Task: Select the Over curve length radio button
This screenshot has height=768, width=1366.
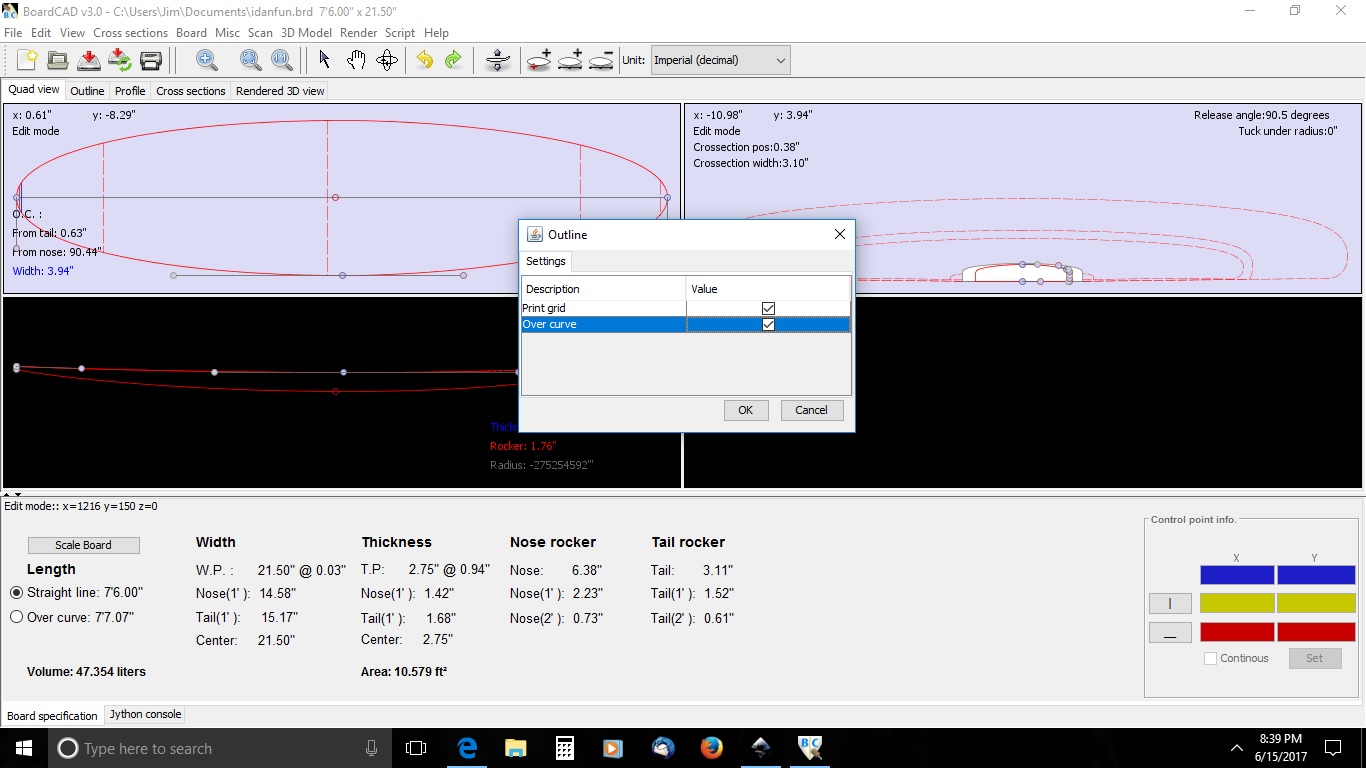Action: [x=16, y=617]
